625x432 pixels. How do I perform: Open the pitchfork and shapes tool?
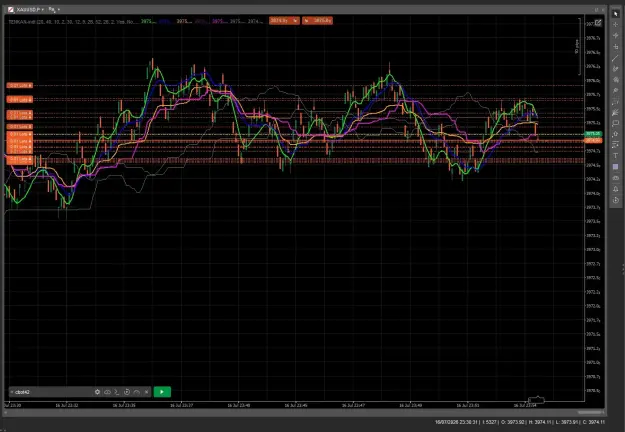615,80
